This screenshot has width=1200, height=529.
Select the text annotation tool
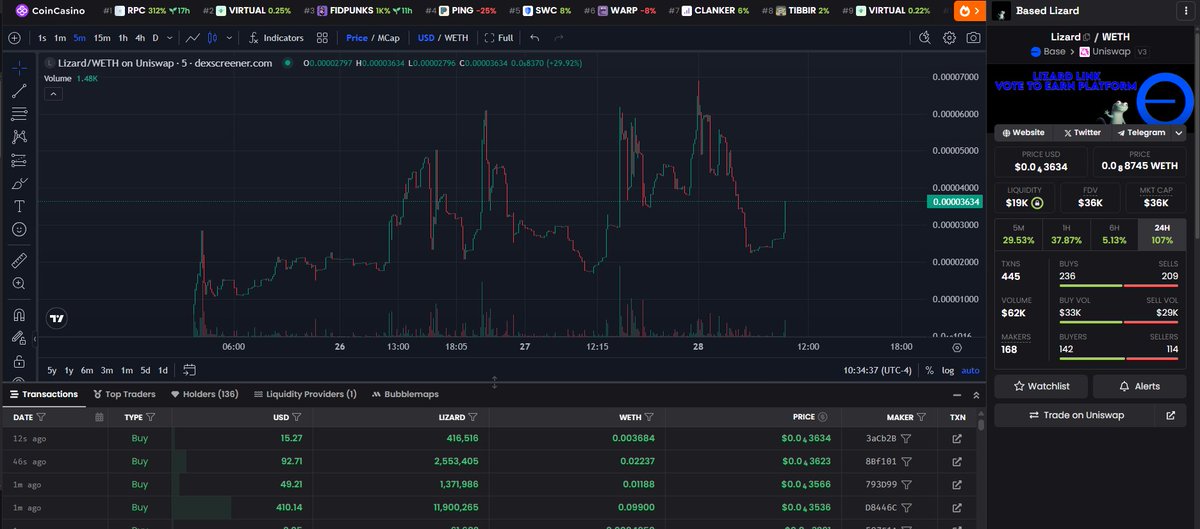19,206
